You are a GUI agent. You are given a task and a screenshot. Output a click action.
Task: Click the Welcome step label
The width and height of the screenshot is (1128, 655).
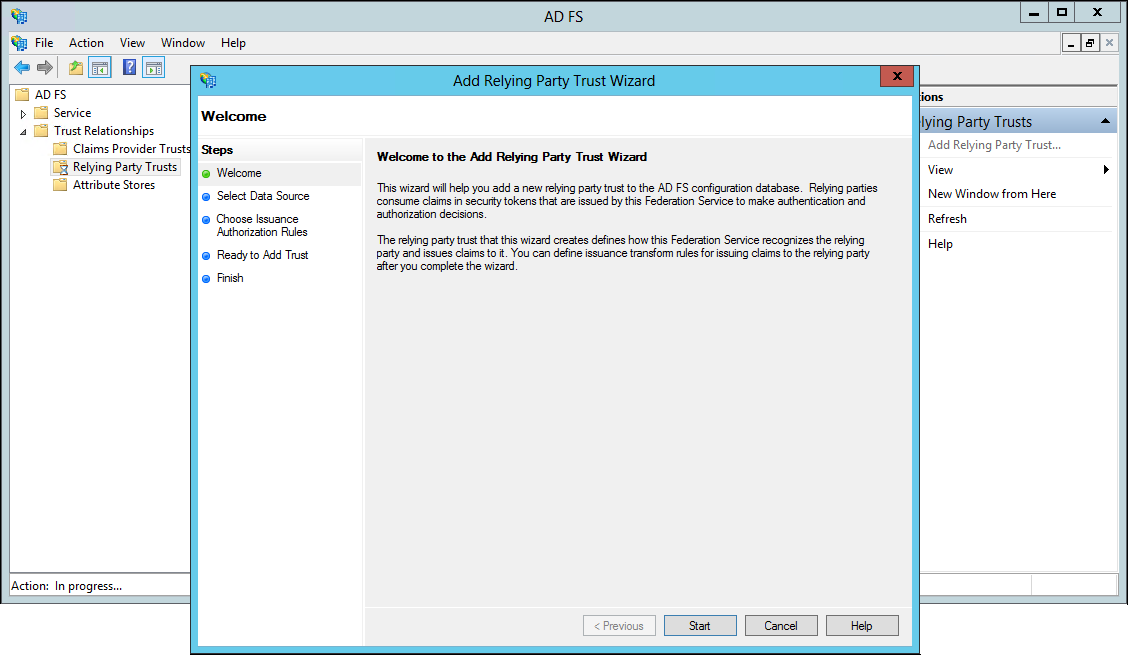(x=239, y=173)
